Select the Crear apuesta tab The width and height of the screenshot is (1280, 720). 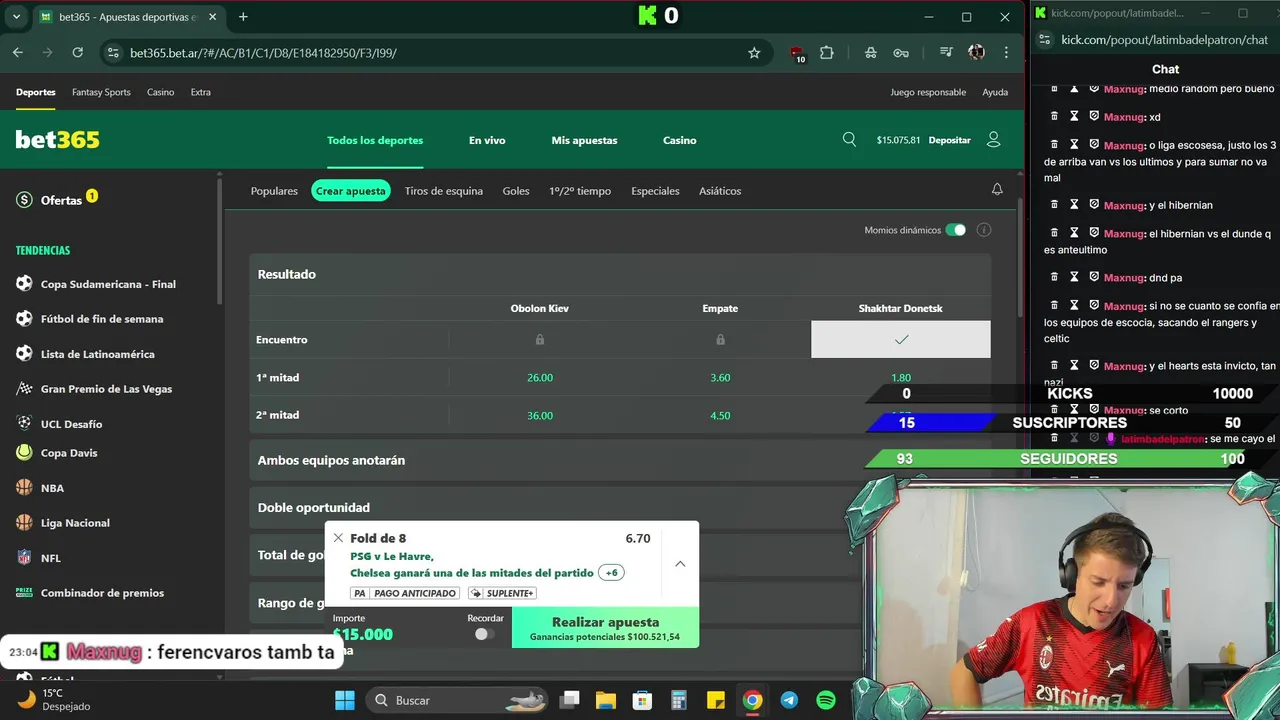350,191
